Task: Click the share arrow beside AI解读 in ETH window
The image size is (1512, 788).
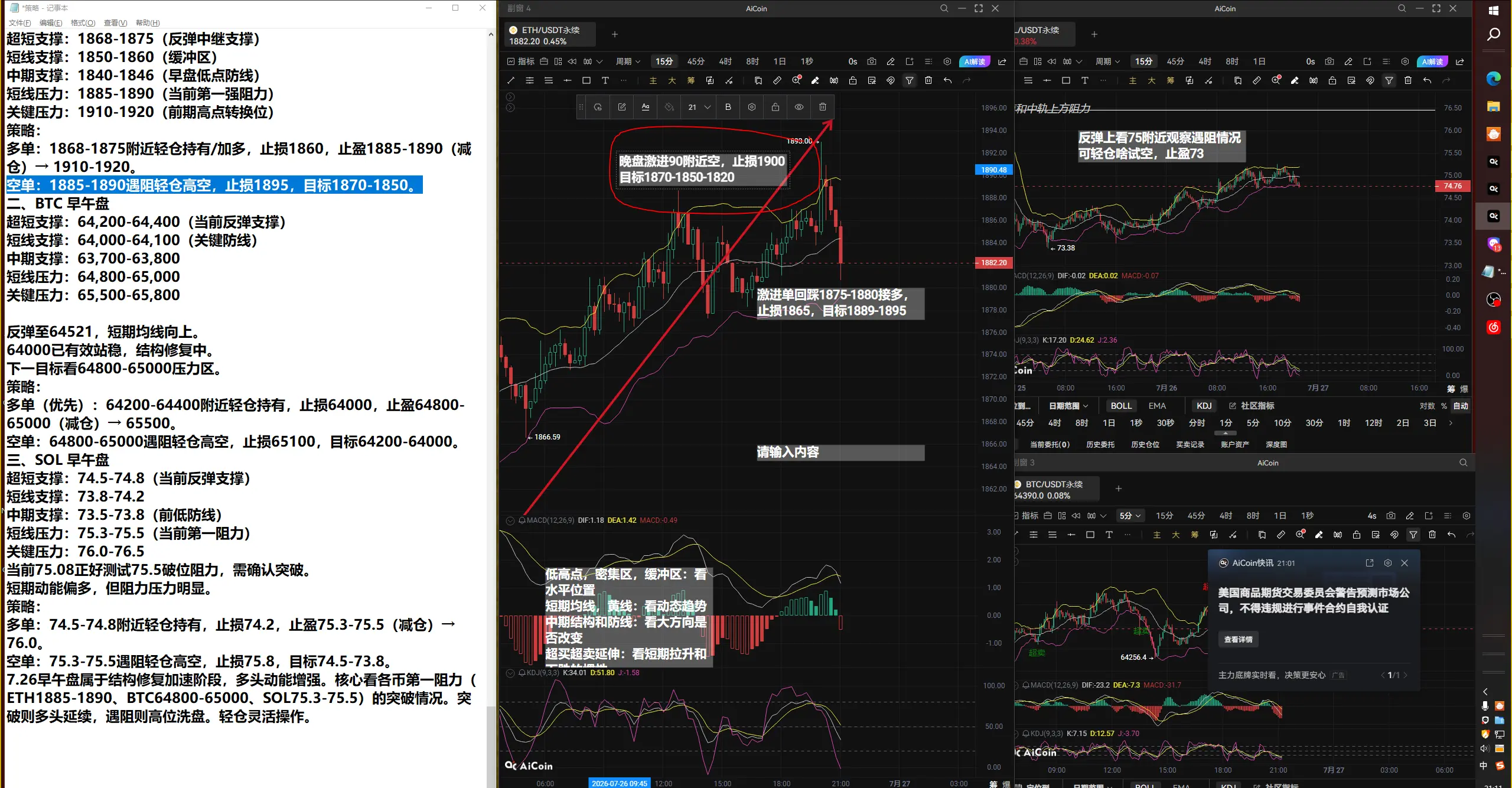Action: tap(1002, 61)
